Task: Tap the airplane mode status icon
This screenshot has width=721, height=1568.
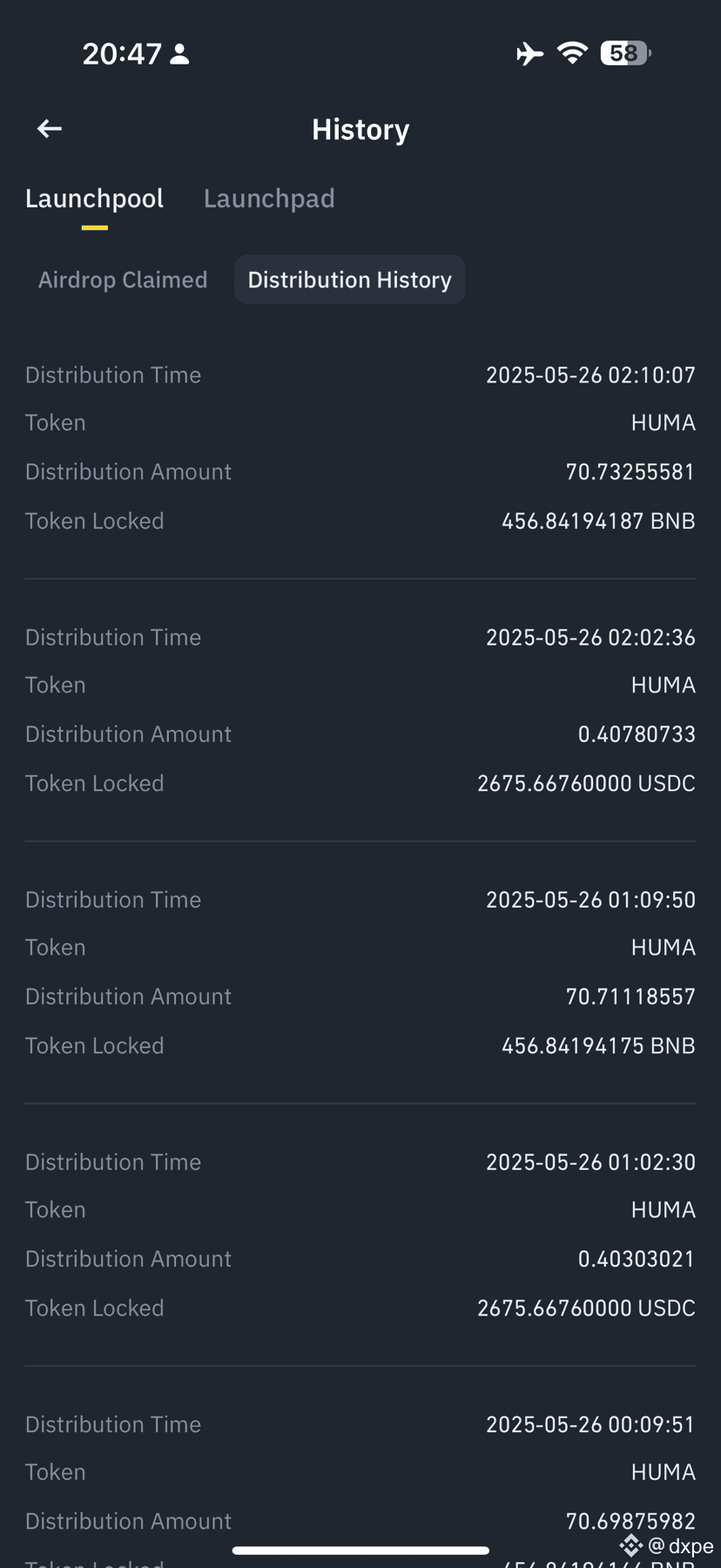Action: click(529, 54)
